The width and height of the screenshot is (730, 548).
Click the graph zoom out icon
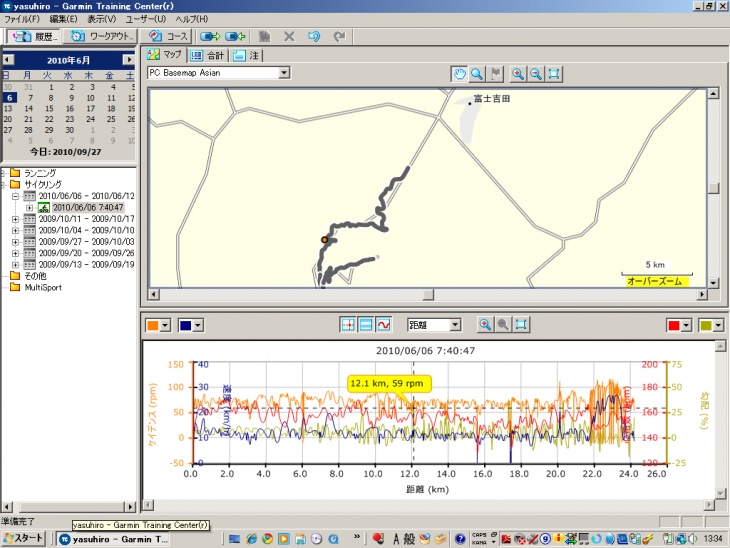(x=503, y=325)
